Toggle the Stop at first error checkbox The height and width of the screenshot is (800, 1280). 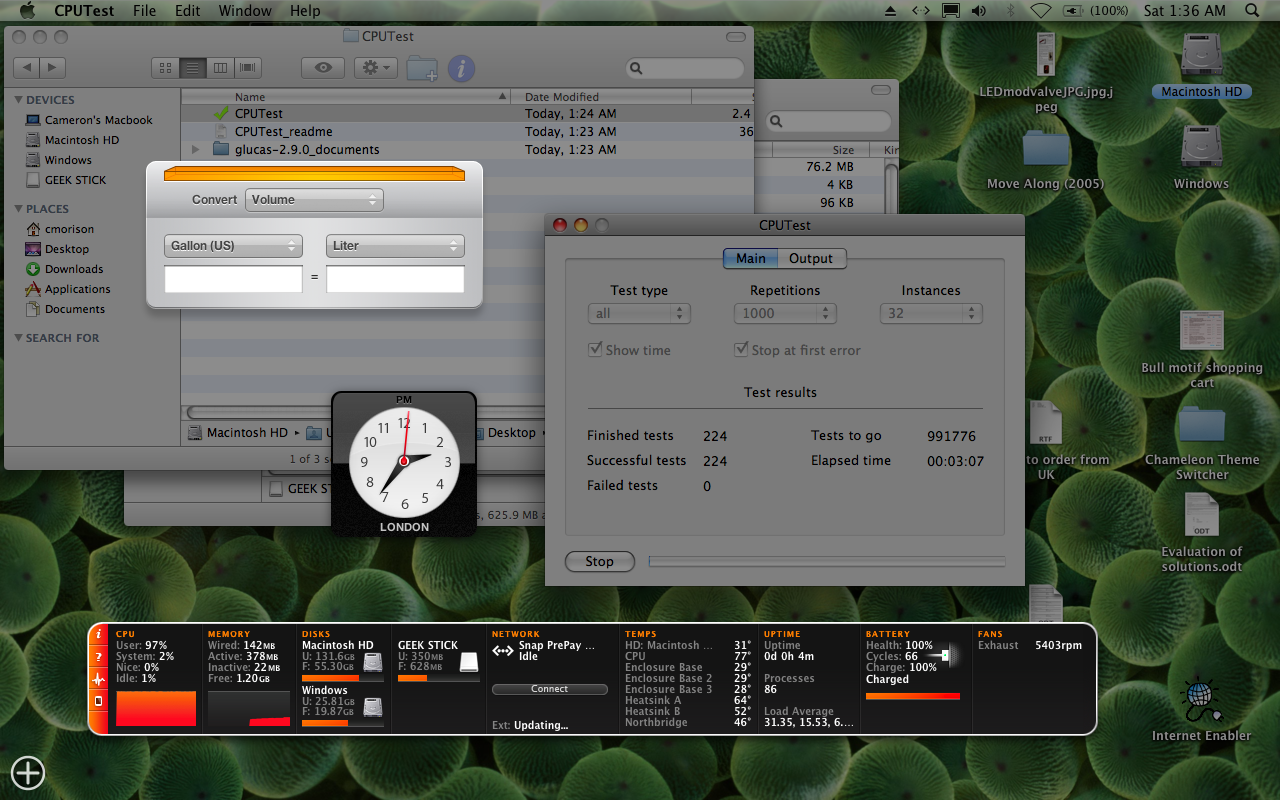741,350
